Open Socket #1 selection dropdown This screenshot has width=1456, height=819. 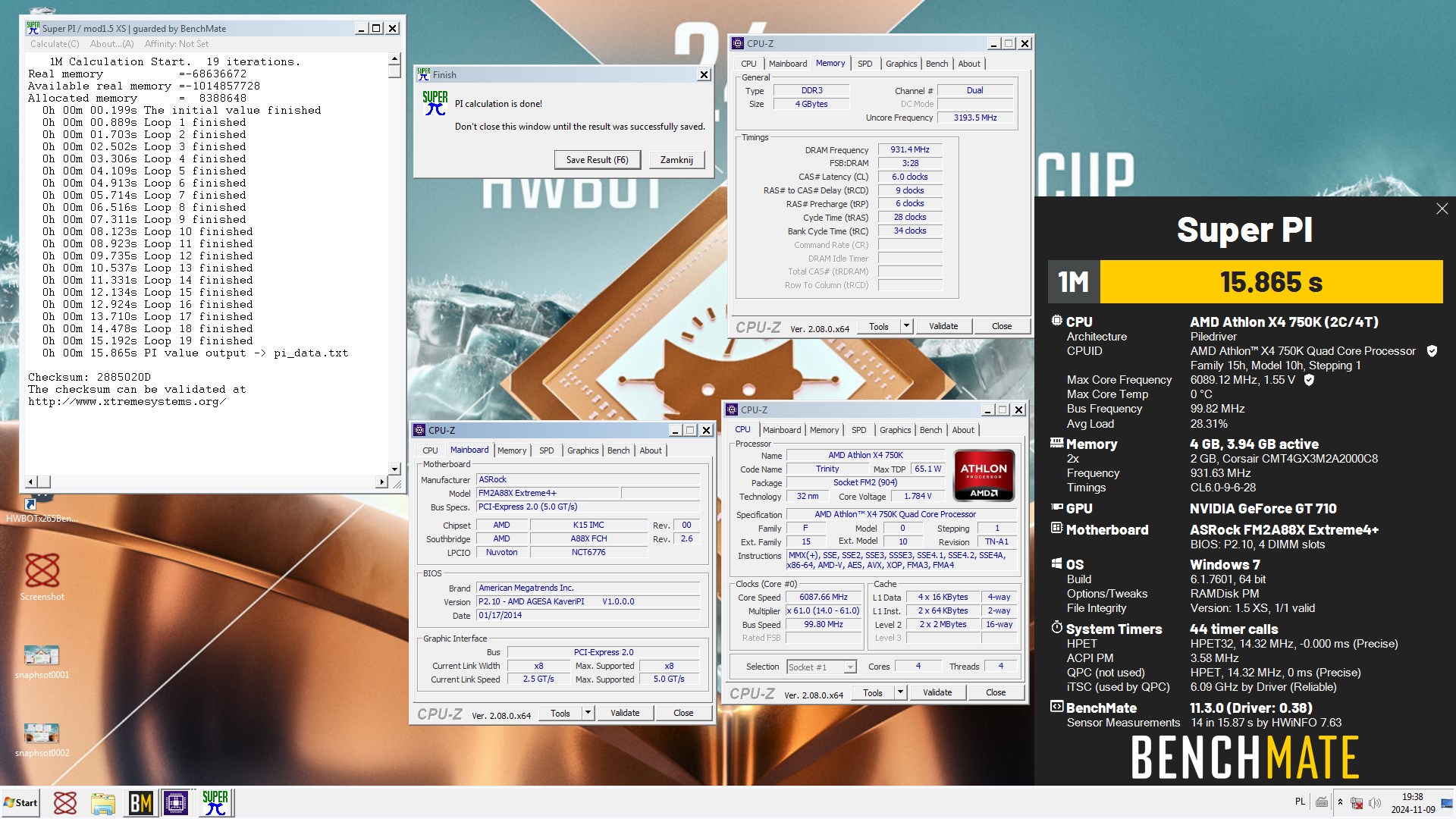(x=821, y=667)
